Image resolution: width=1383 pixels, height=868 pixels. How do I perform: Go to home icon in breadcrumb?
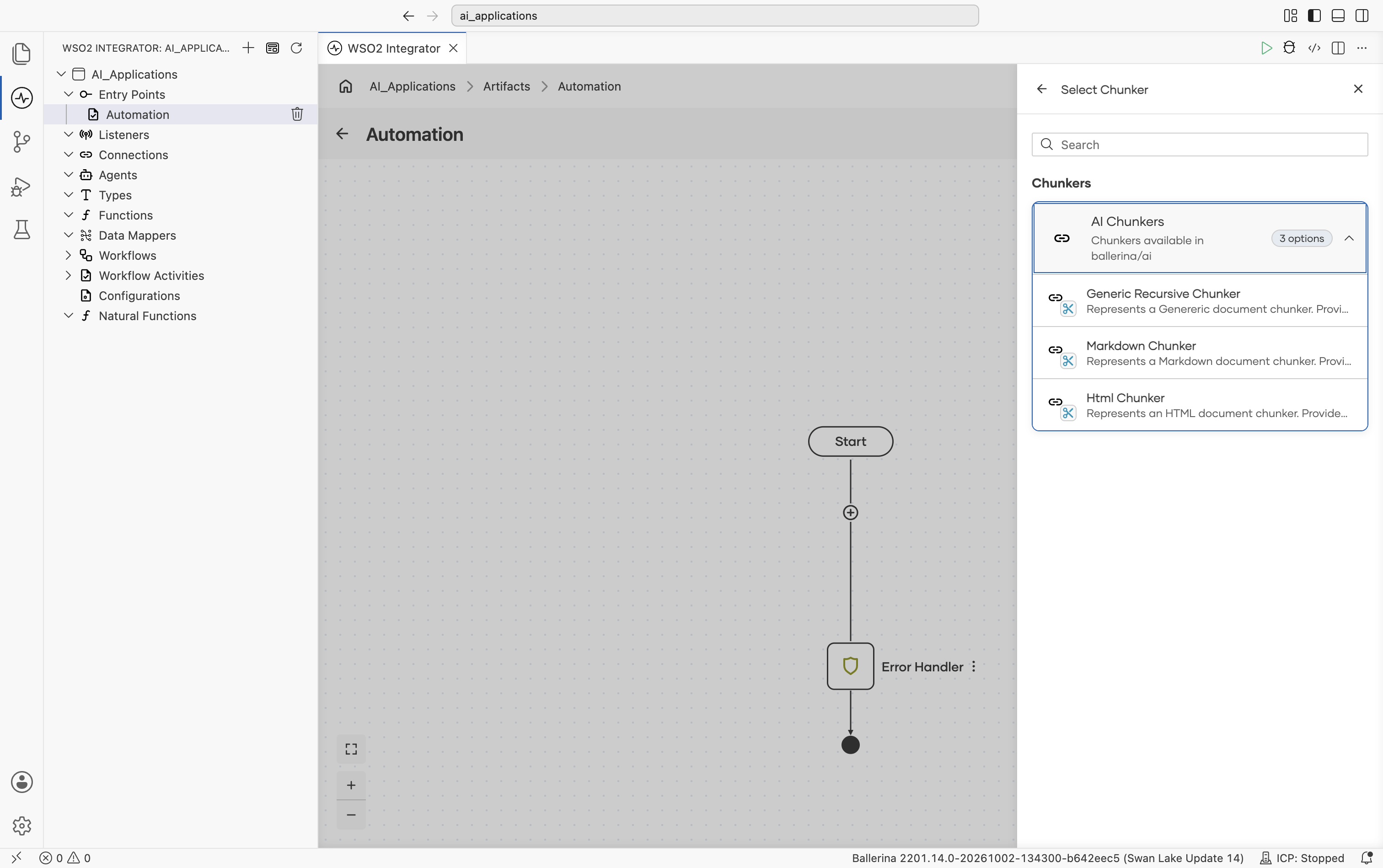(x=346, y=86)
